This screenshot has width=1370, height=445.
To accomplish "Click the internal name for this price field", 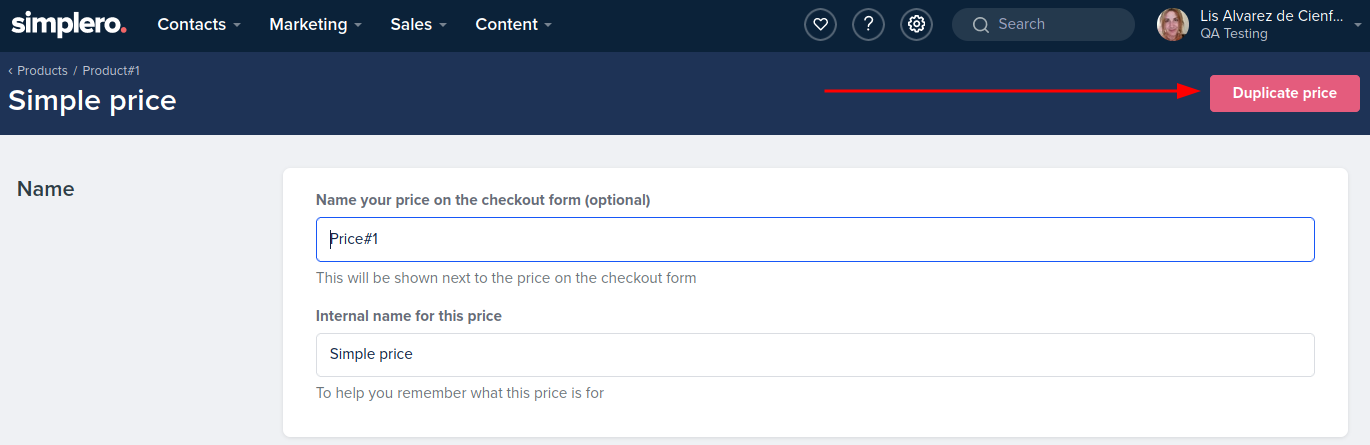I will 815,354.
